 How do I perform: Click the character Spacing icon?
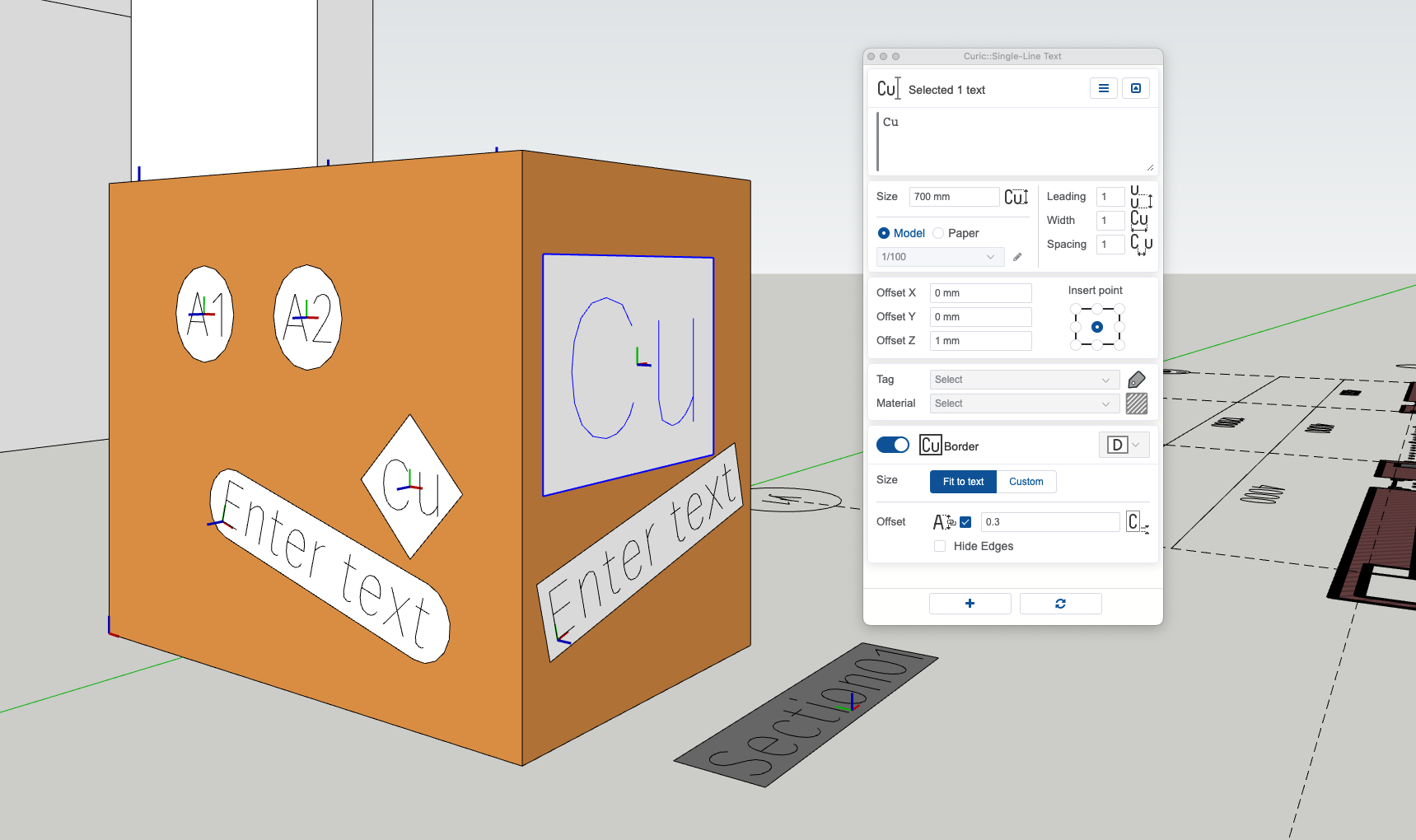click(1140, 245)
